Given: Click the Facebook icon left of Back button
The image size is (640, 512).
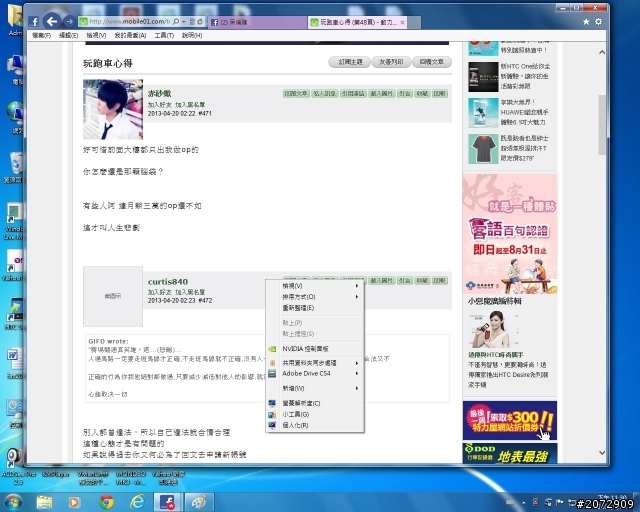Looking at the screenshot, I should pyautogui.click(x=34, y=22).
